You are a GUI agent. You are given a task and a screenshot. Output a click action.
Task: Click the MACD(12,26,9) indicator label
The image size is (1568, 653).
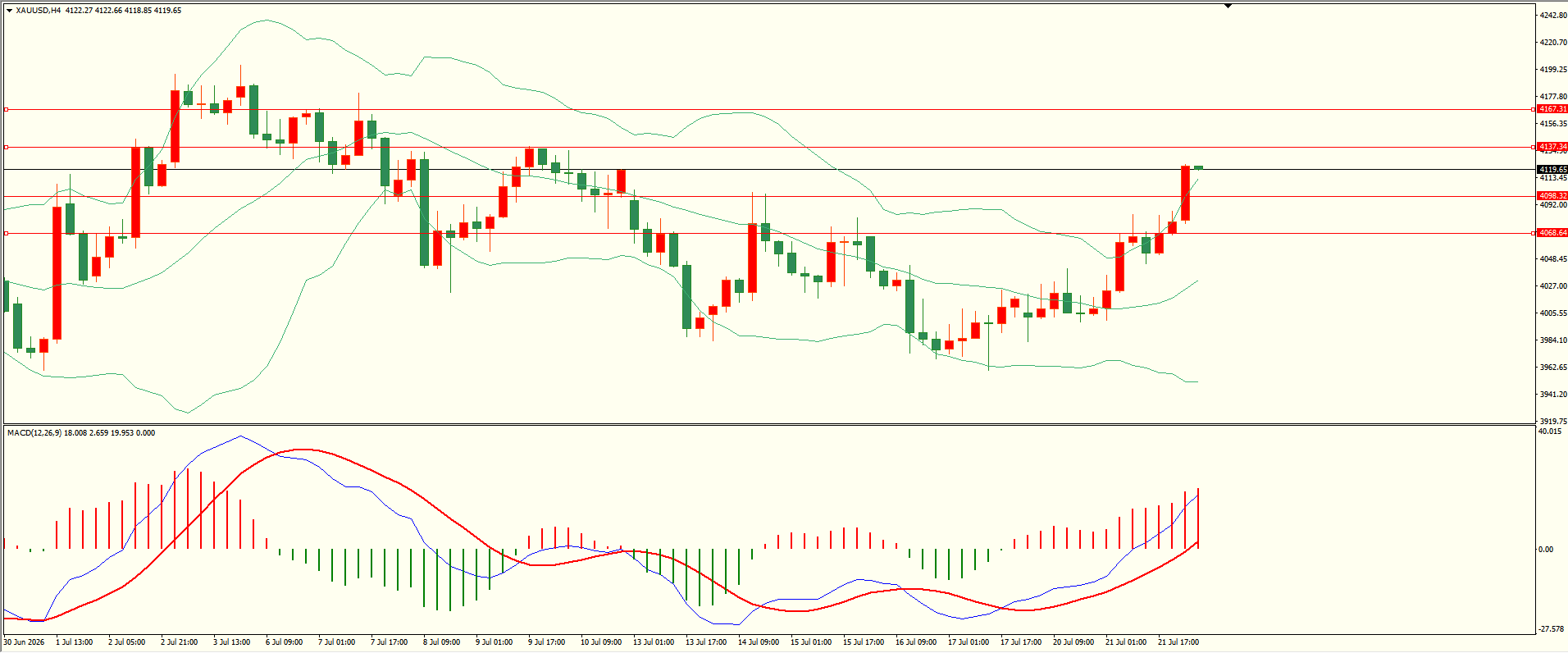coord(34,433)
